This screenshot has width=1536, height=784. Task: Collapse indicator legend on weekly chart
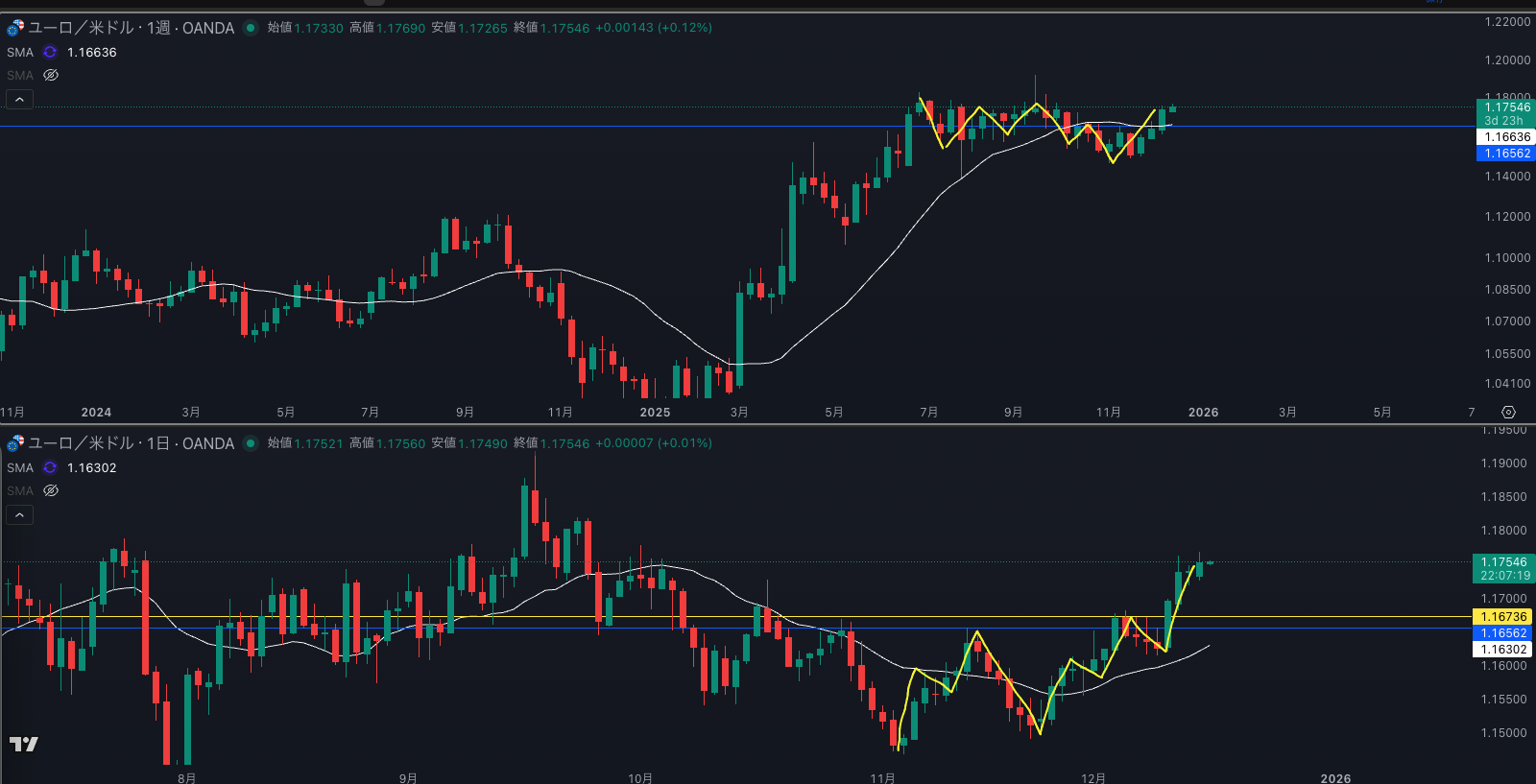click(x=19, y=100)
